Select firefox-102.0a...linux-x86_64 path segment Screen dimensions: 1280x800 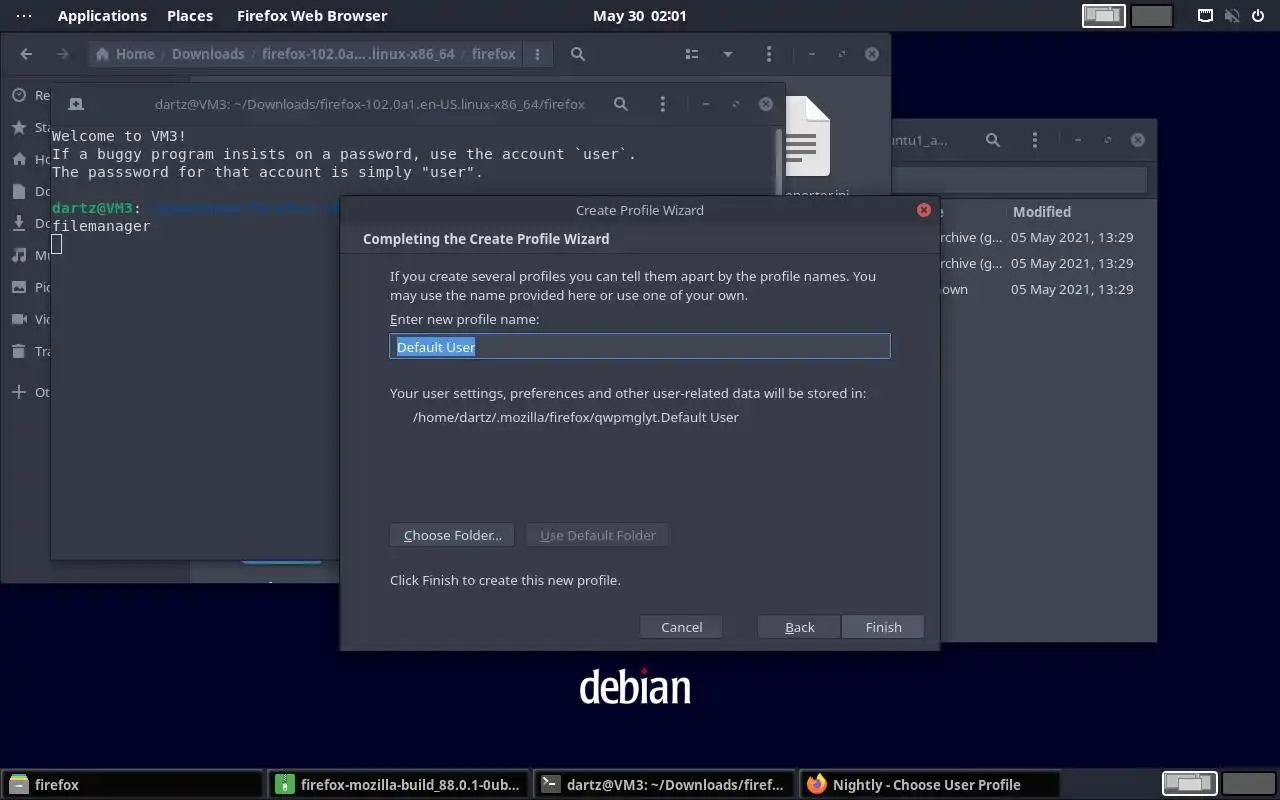[x=358, y=54]
